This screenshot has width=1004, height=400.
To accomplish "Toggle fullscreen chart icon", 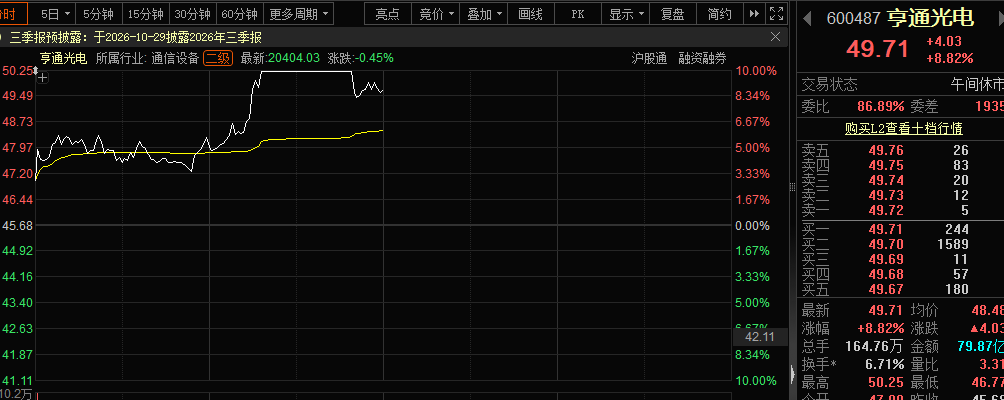I will 777,14.
